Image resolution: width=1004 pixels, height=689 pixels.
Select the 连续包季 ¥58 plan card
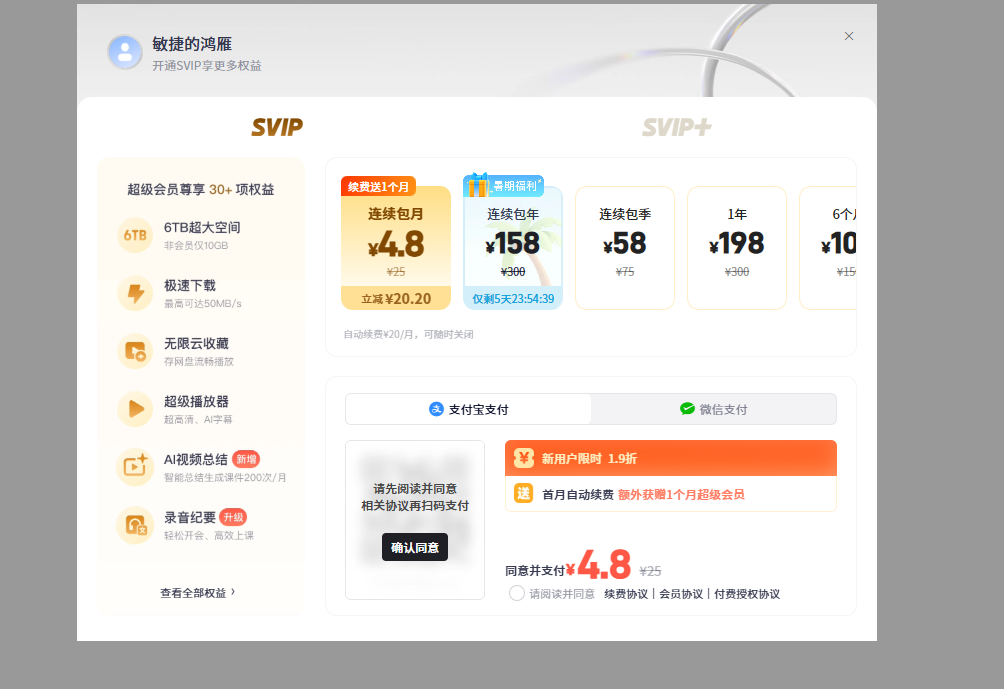[x=625, y=248]
